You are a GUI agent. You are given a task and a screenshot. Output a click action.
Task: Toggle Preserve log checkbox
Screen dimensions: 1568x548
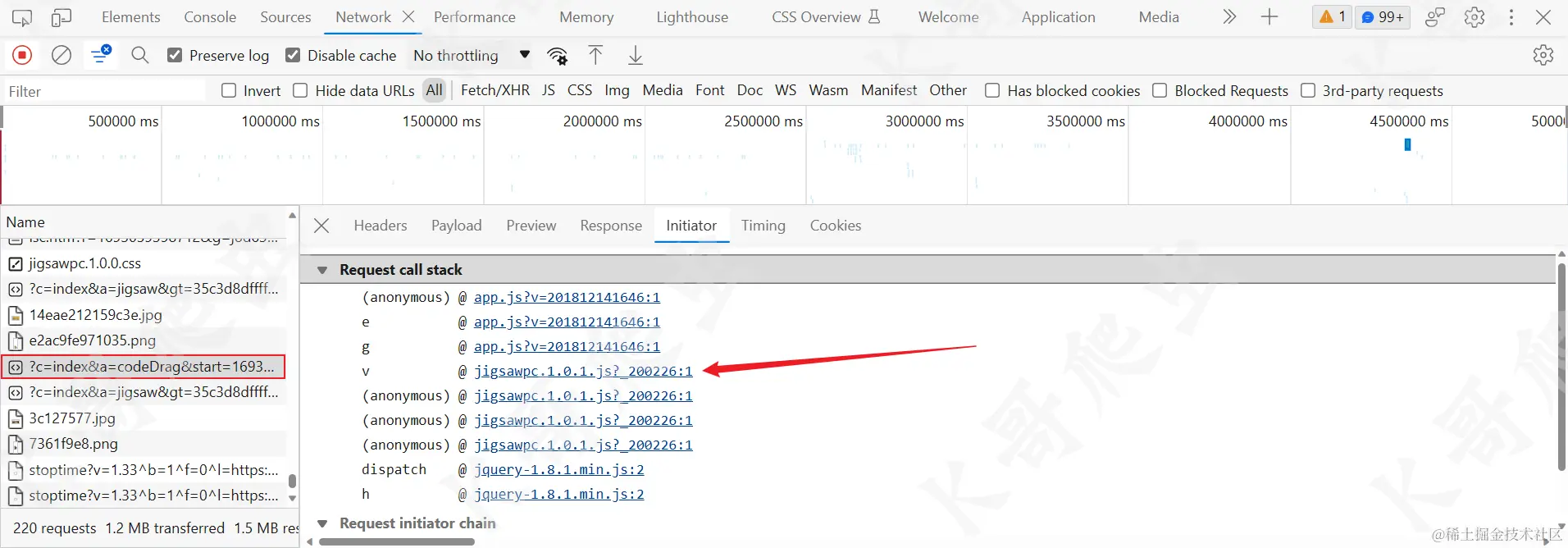point(175,55)
